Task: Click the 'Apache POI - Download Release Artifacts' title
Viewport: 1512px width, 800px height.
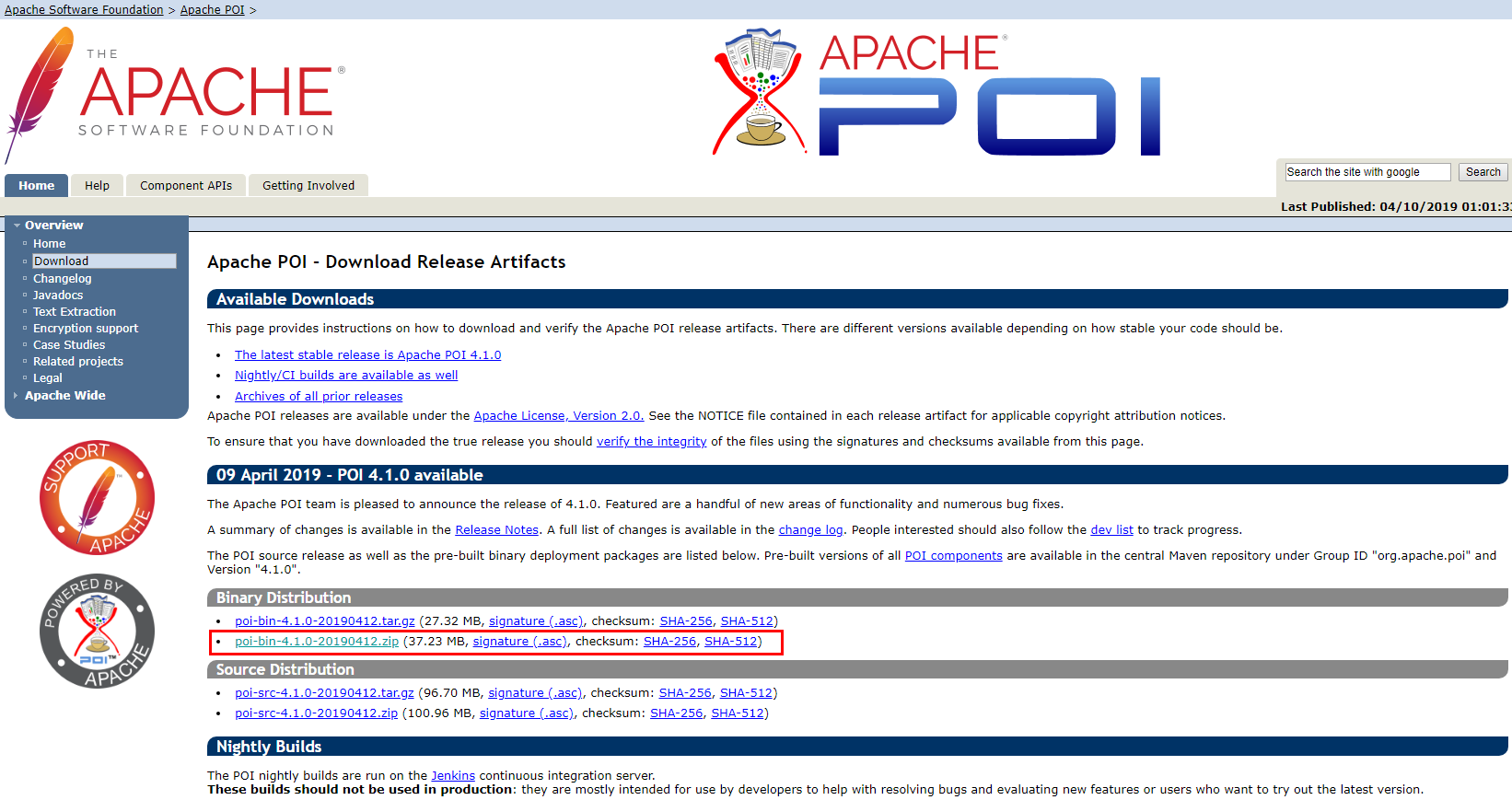Action: tap(387, 262)
